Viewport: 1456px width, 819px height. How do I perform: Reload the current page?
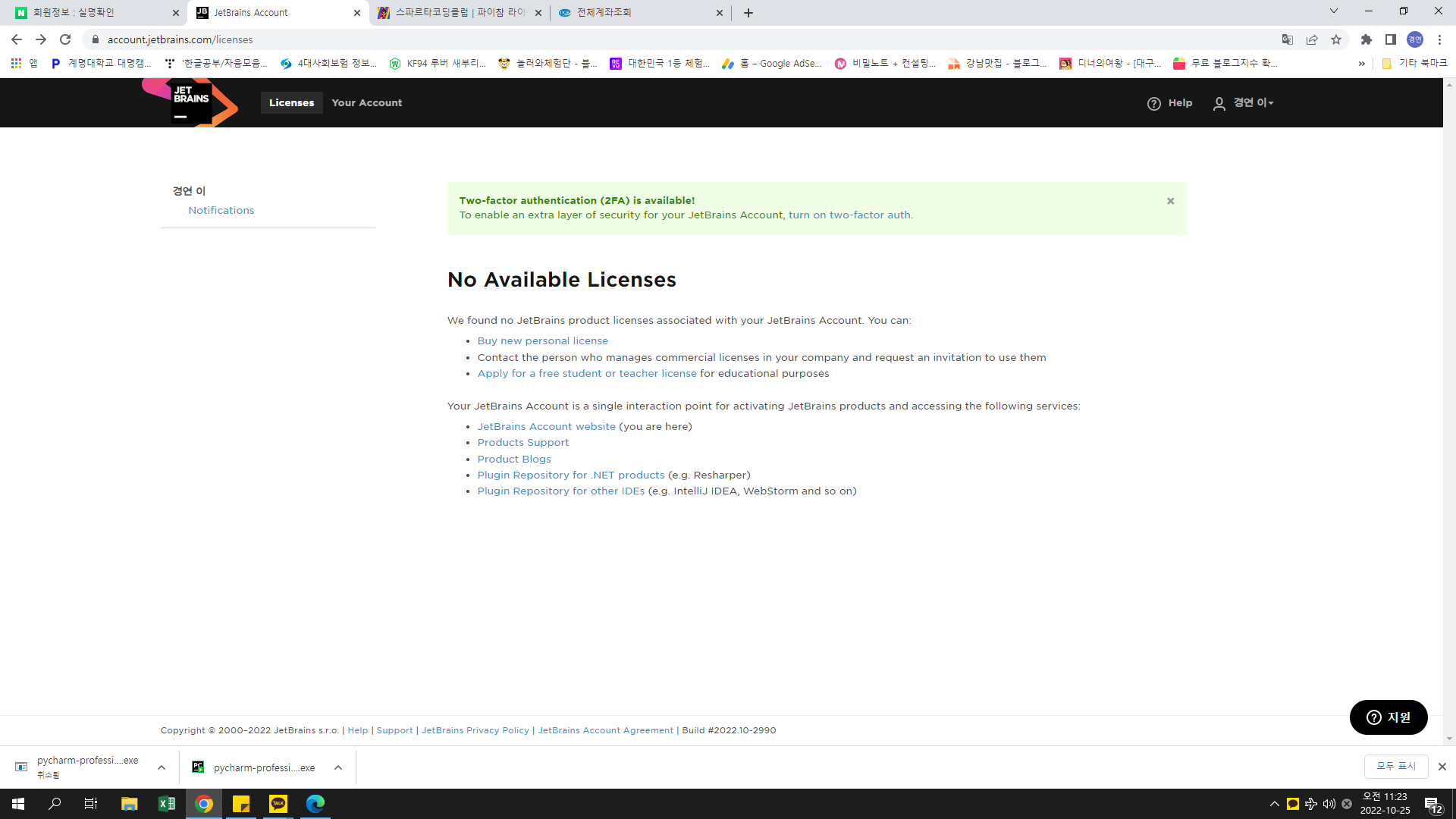pos(65,39)
